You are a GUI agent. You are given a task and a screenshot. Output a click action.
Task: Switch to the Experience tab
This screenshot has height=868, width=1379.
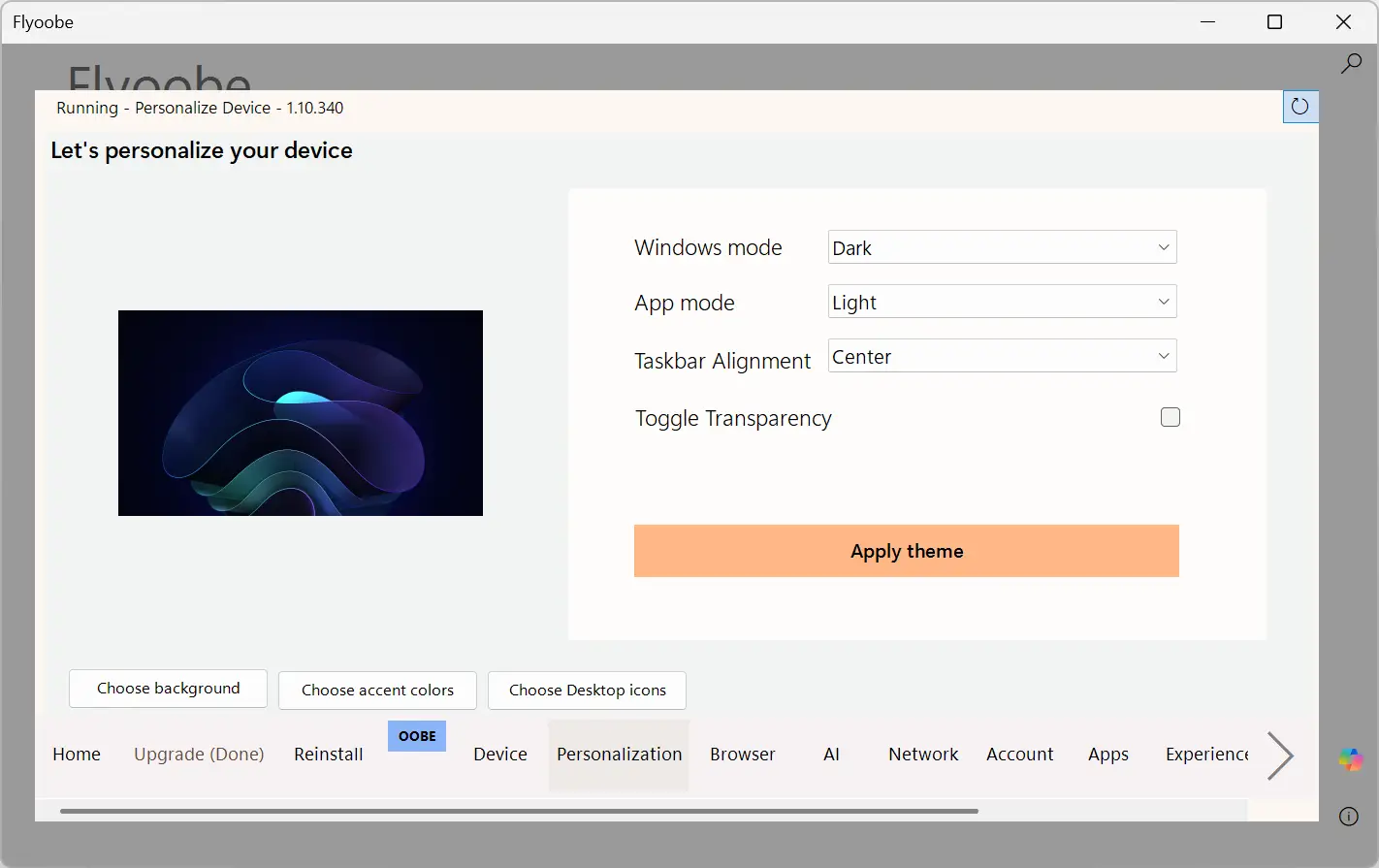click(x=1206, y=755)
